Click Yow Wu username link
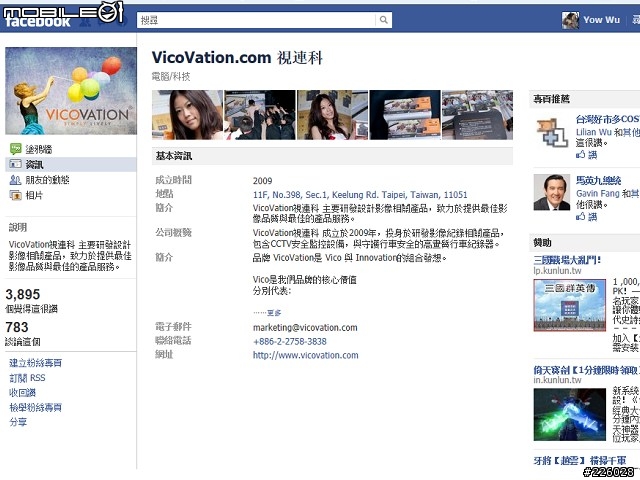The width and height of the screenshot is (640, 480). pyautogui.click(x=602, y=20)
